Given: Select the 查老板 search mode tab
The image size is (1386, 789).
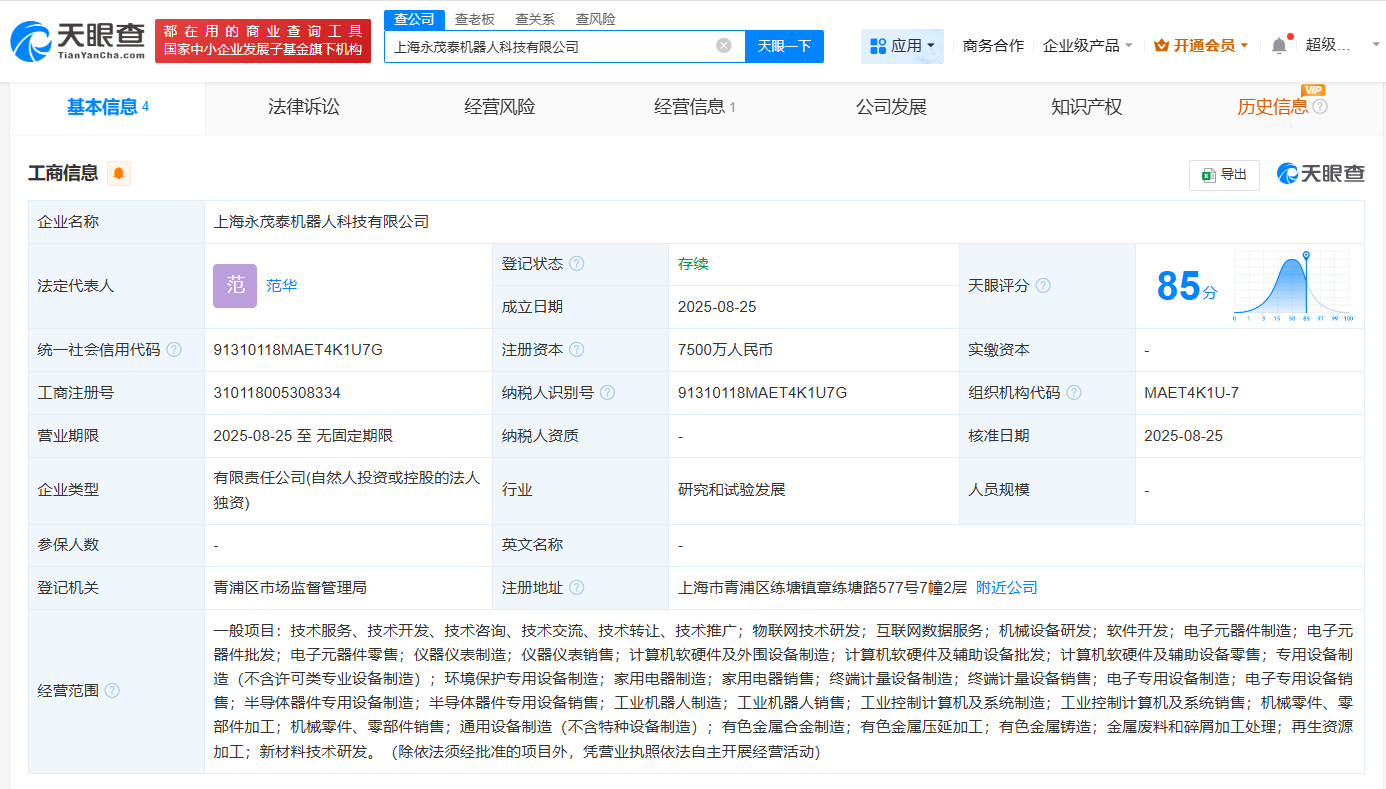Looking at the screenshot, I should coord(475,19).
